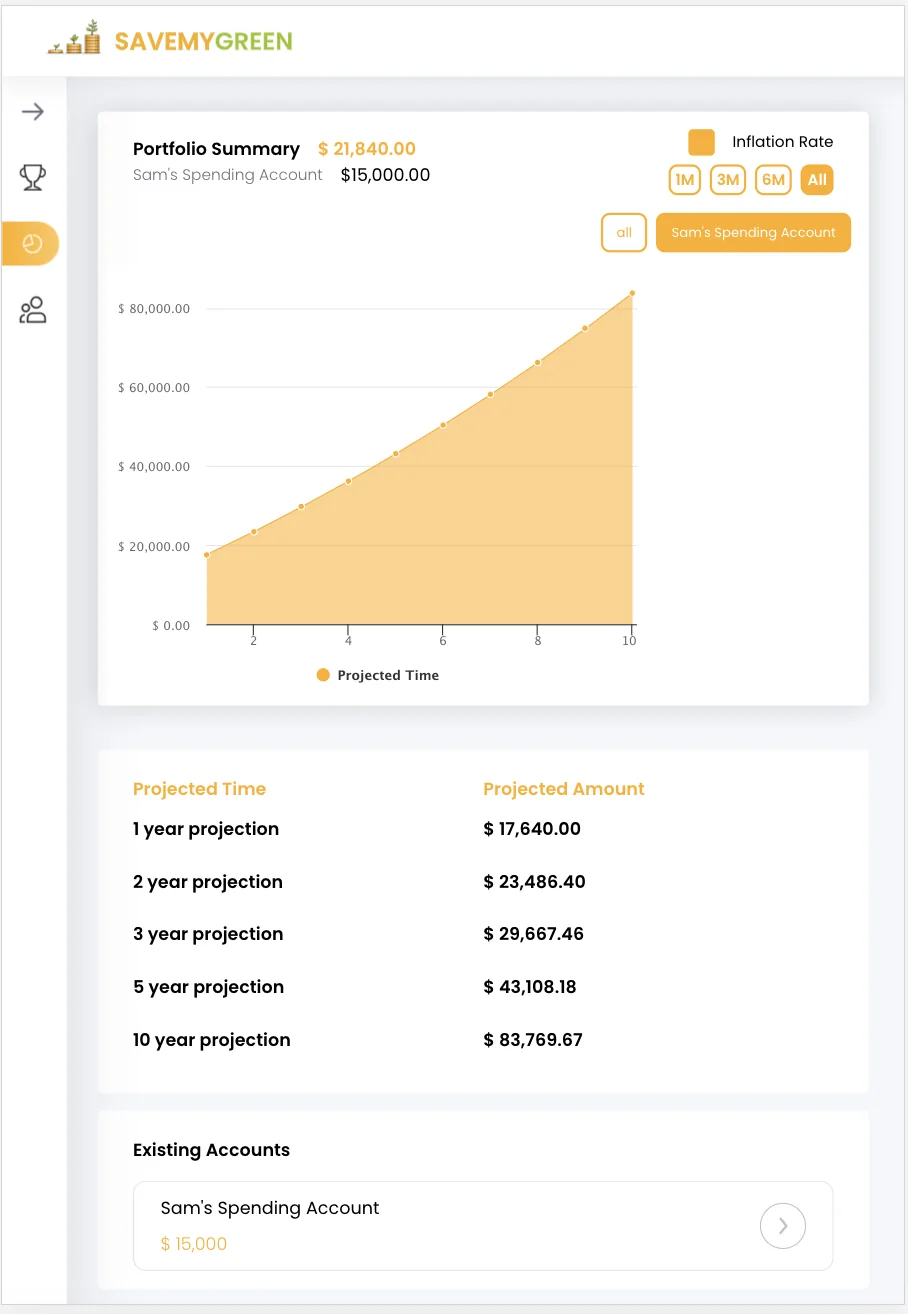Image resolution: width=908 pixels, height=1314 pixels.
Task: Click the 10 year projection row
Action: point(212,1040)
